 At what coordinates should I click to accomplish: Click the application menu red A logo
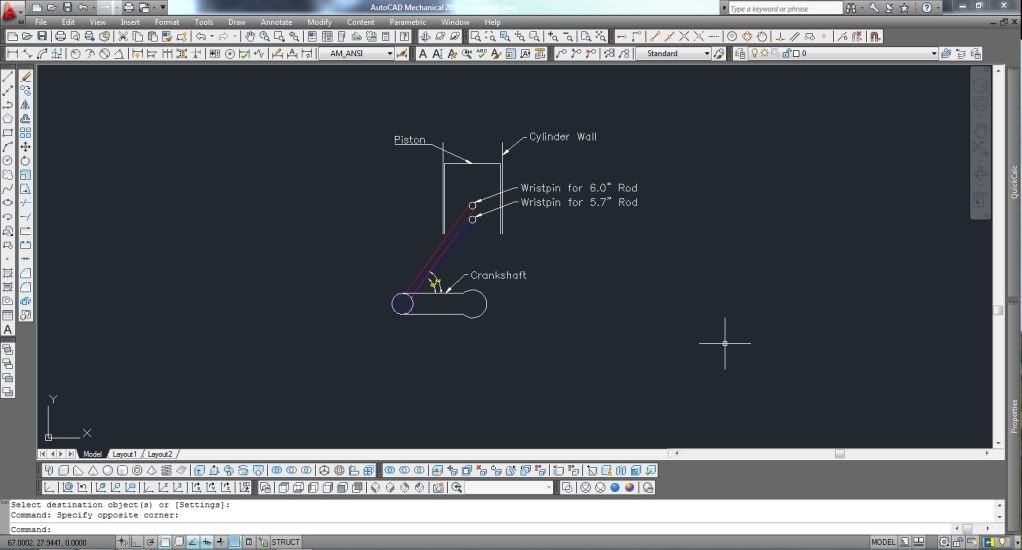[x=13, y=12]
